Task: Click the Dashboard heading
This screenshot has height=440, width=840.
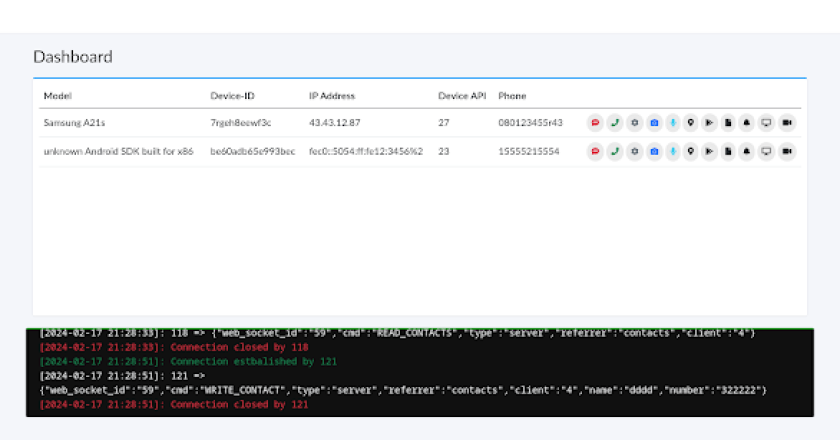Action: click(x=73, y=57)
